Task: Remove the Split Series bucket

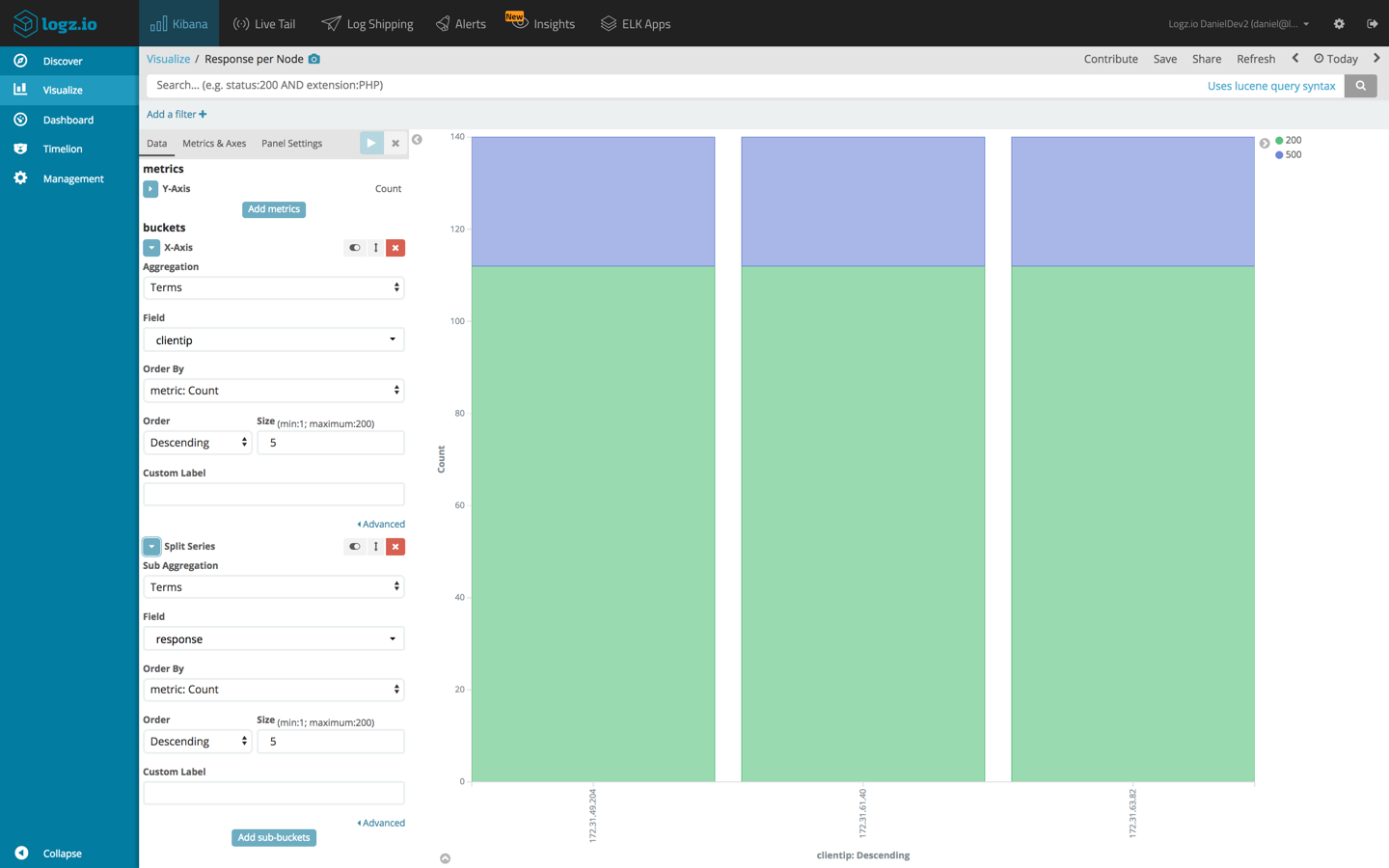Action: (x=395, y=547)
